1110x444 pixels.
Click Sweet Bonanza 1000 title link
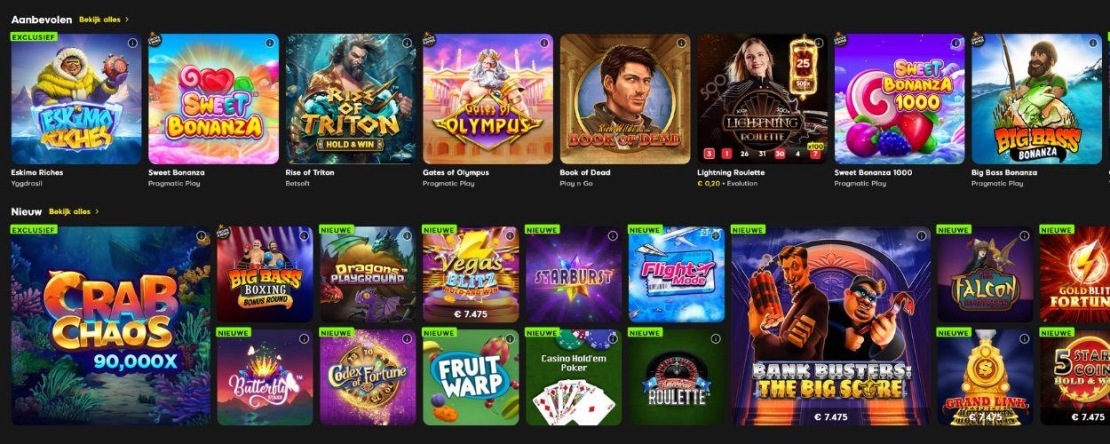873,173
